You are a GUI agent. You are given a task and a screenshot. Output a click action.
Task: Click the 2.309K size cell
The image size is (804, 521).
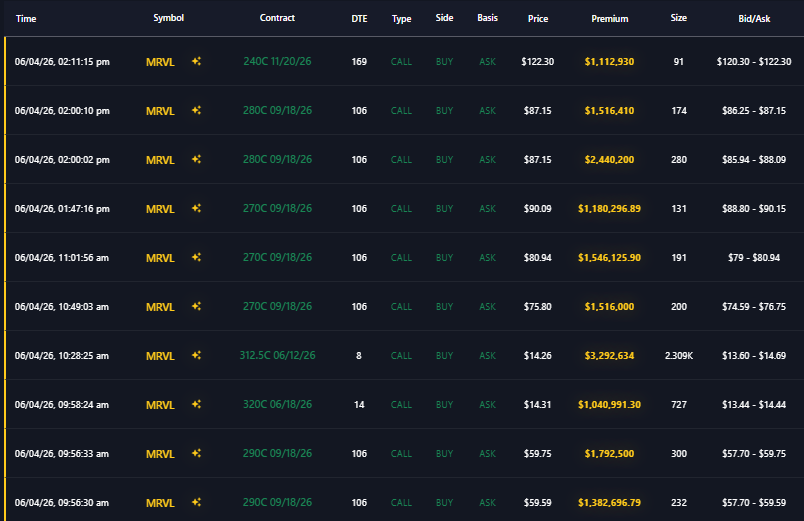point(678,355)
